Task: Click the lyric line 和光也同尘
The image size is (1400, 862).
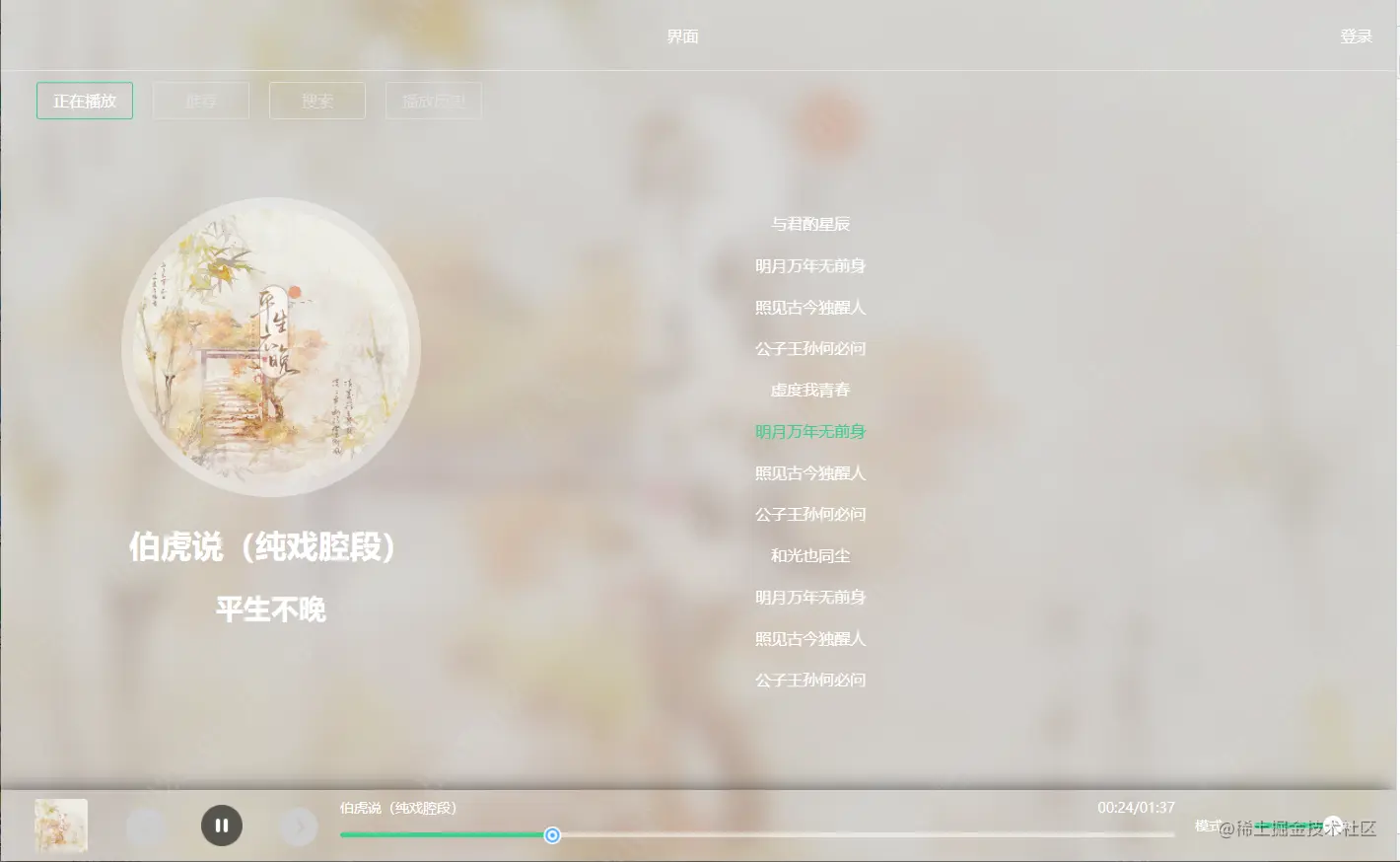Action: pos(809,555)
